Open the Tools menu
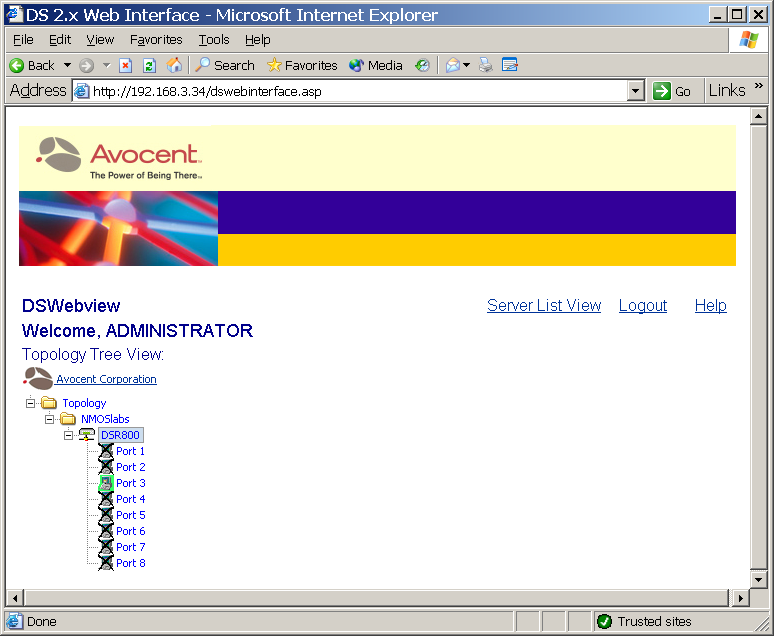This screenshot has width=774, height=636. [214, 40]
